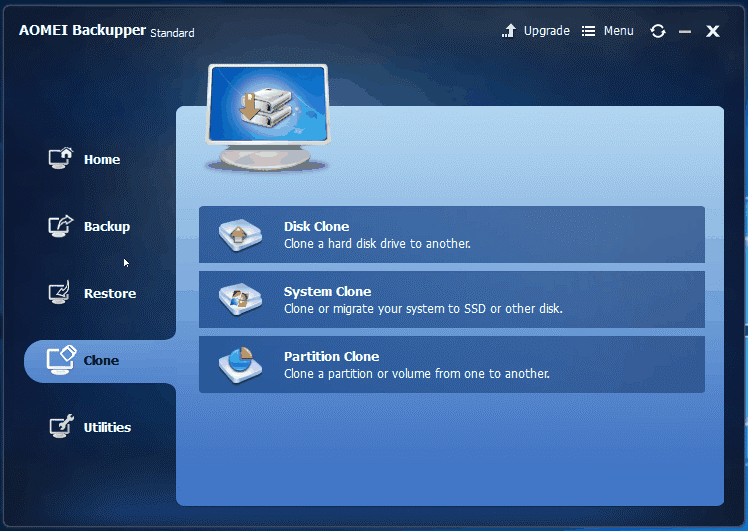Click the Backup sidebar icon
Screen dimensions: 748x531
[61, 226]
